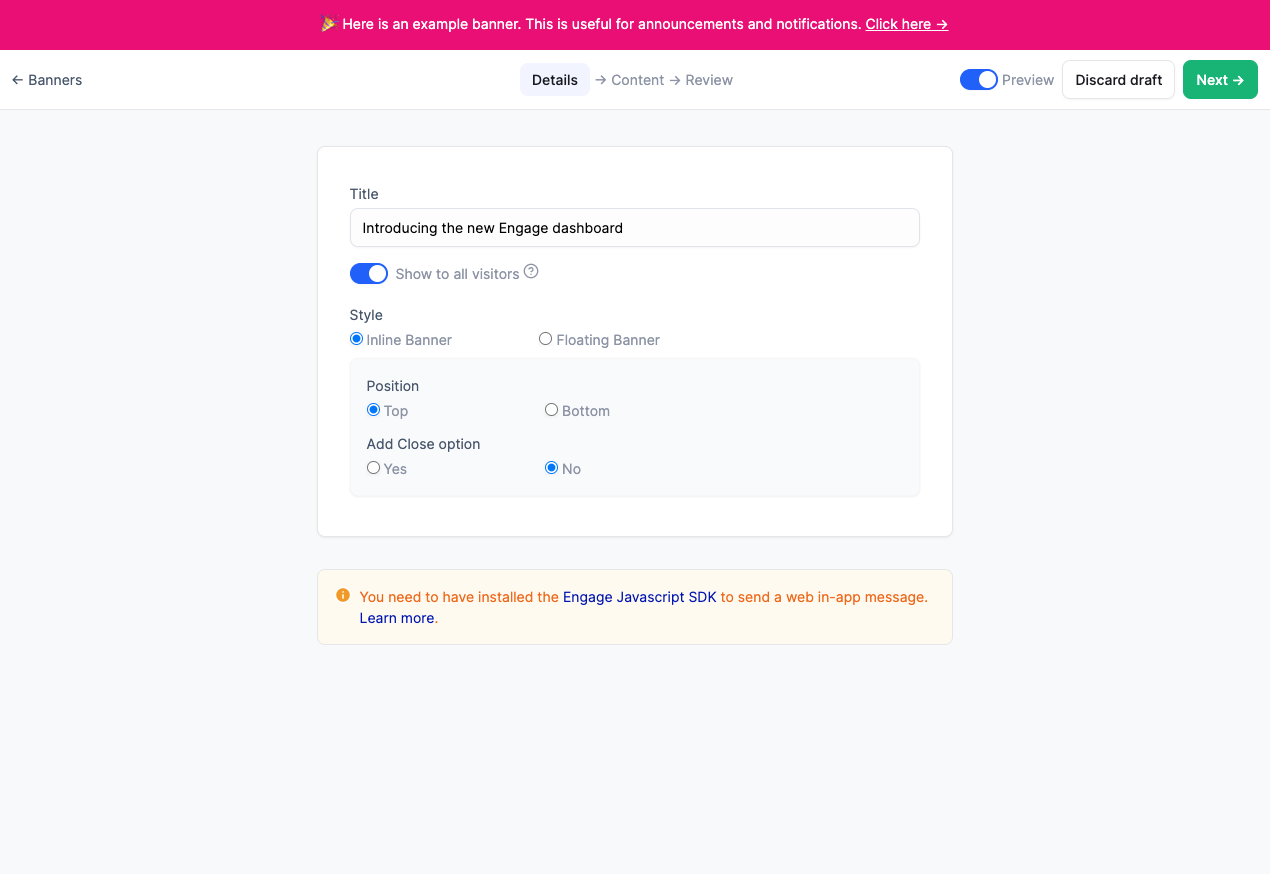
Task: Click into the Title input field
Action: coord(635,228)
